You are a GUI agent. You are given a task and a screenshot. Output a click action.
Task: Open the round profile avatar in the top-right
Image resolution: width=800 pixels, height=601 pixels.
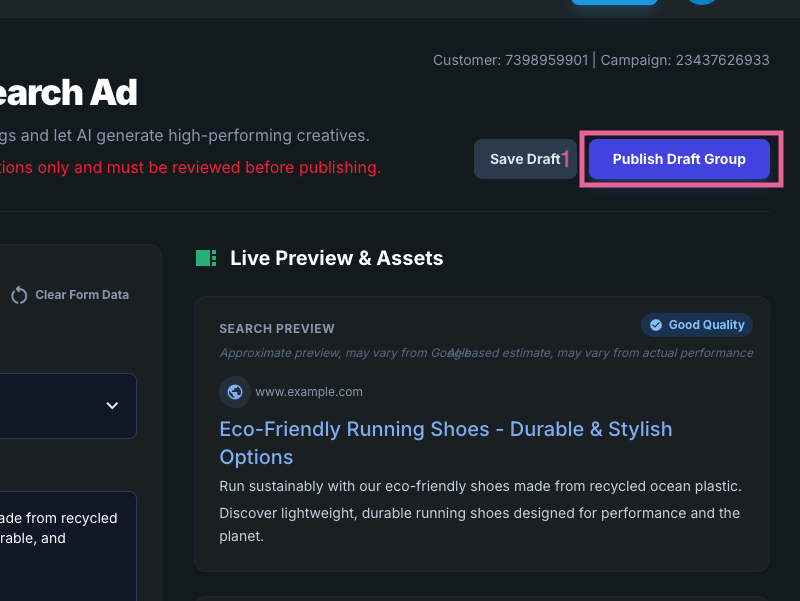point(701,2)
